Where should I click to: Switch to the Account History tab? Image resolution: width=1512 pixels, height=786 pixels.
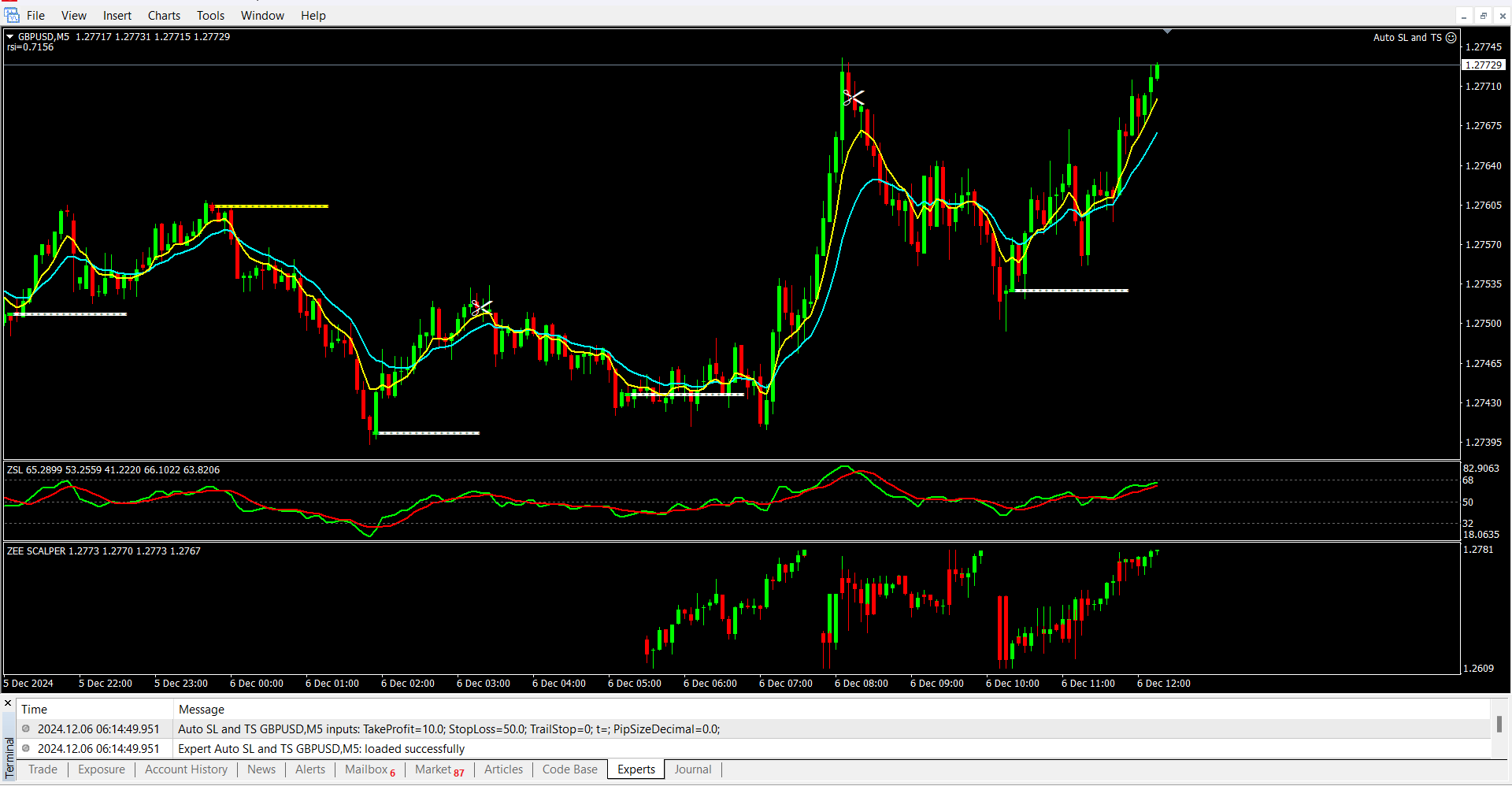186,769
